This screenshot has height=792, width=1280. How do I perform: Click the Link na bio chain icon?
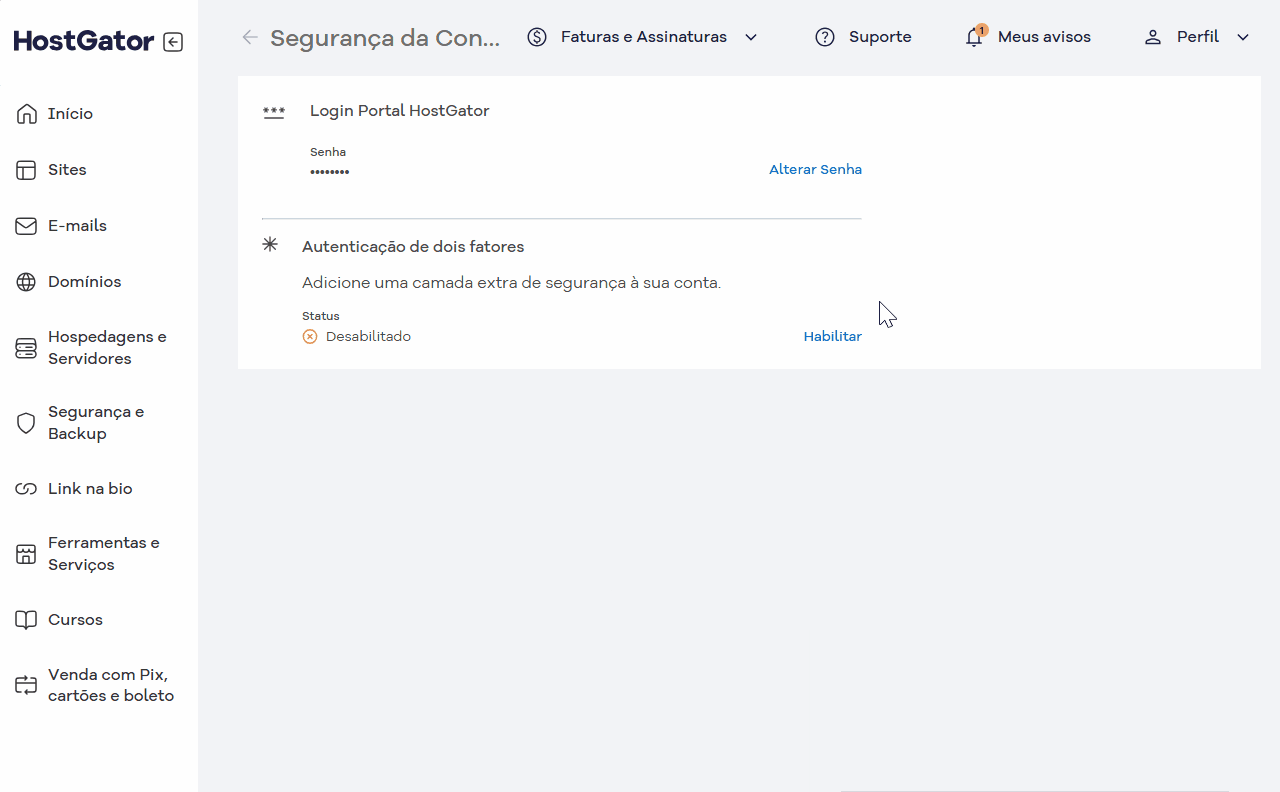(26, 489)
